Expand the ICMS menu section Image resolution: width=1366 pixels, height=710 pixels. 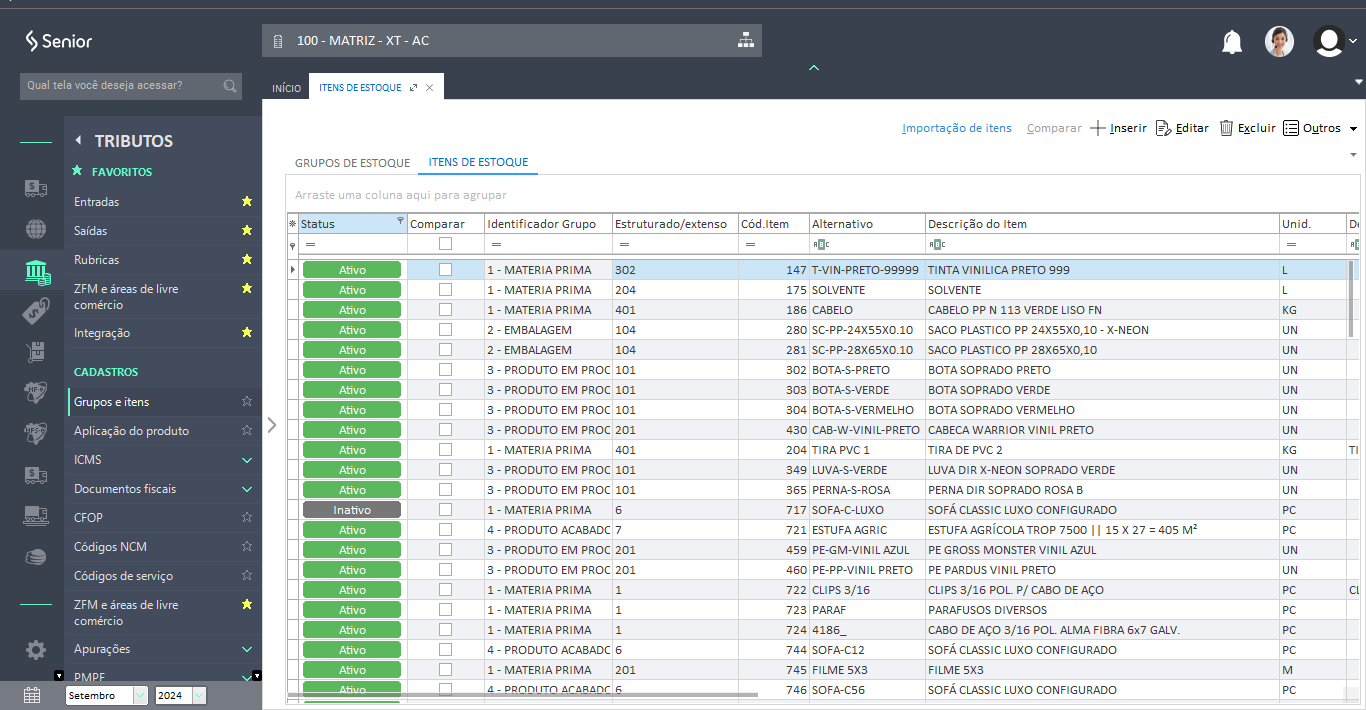(247, 460)
